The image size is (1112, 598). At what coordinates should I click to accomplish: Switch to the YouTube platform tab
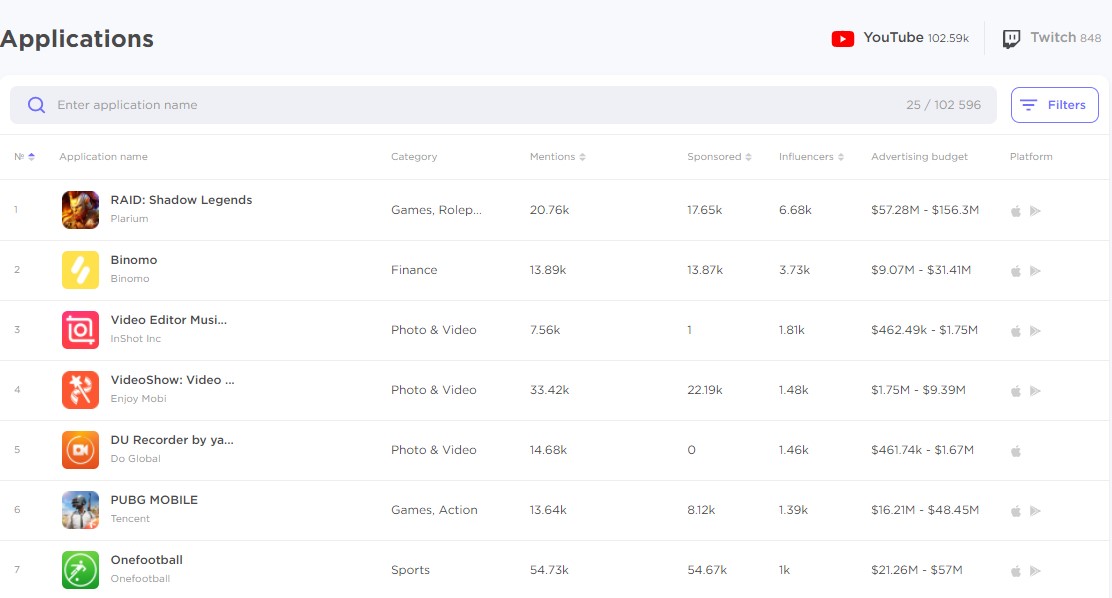pos(900,38)
